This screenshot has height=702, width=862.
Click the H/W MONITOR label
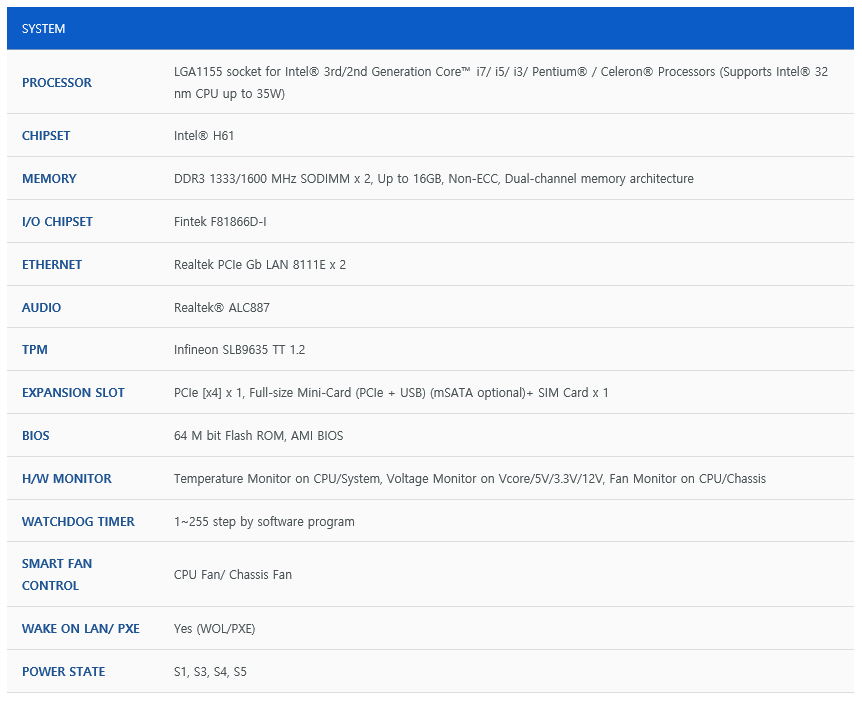click(x=67, y=479)
